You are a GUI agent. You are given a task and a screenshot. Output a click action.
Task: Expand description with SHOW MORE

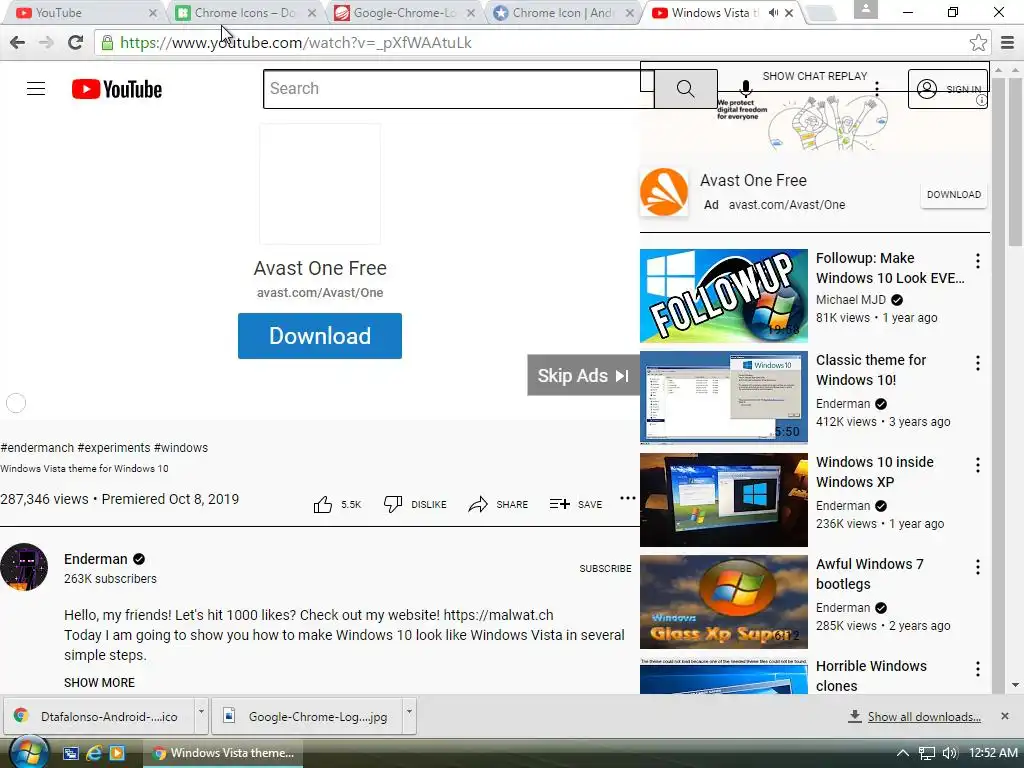tap(99, 682)
